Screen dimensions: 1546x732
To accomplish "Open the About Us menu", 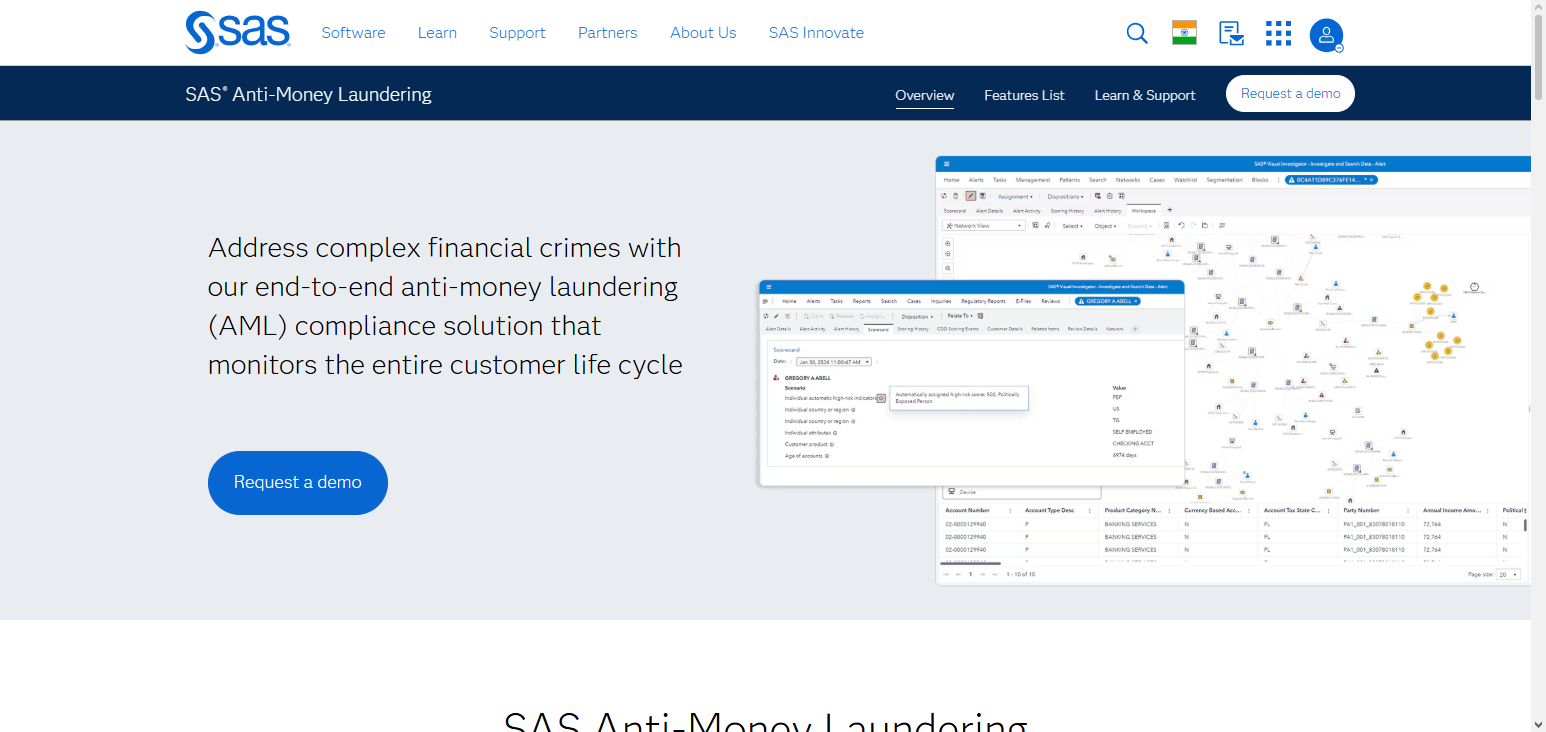I will 703,33.
